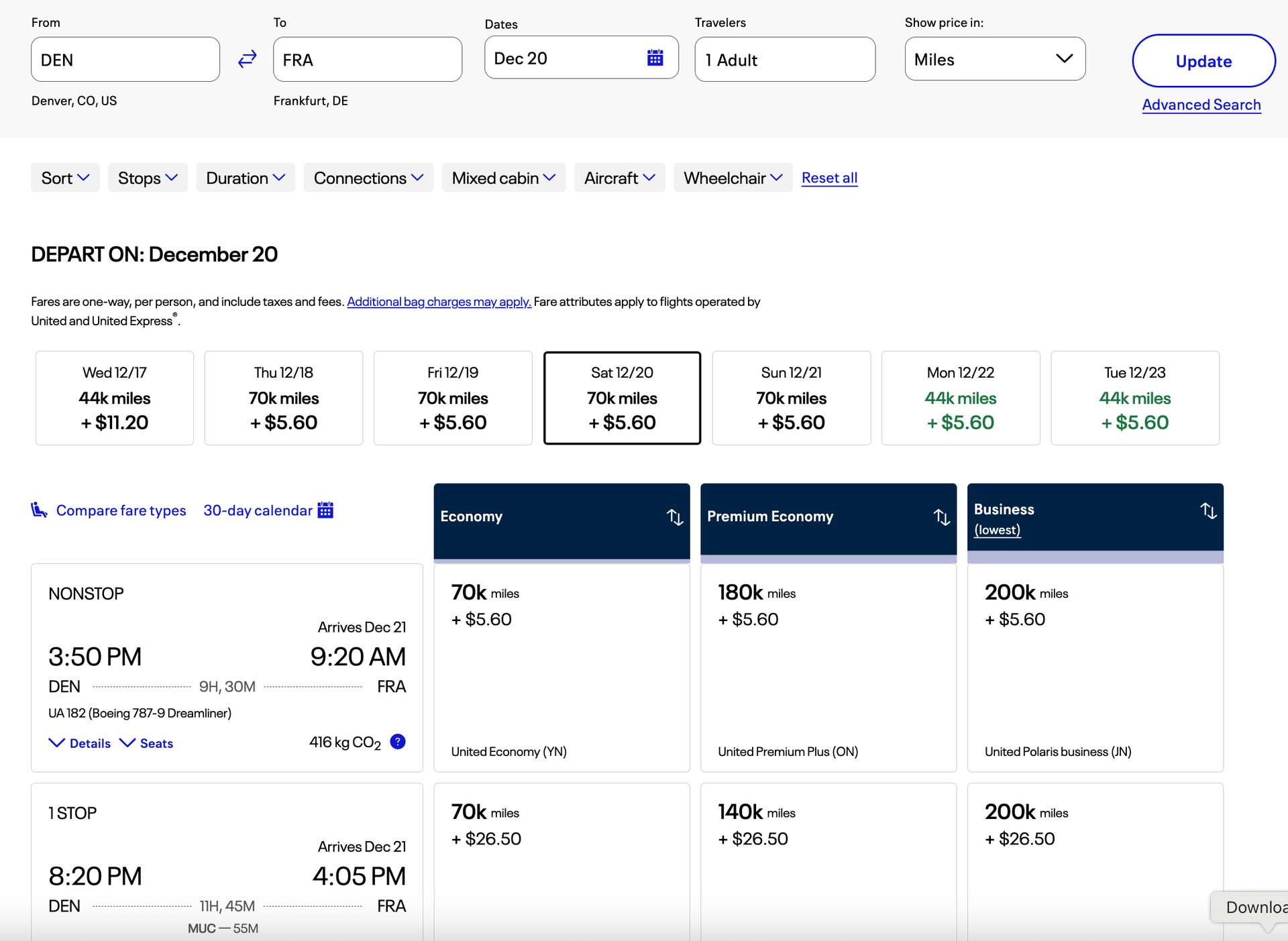The image size is (1288, 941).
Task: Click the CO2 emissions help question mark
Action: point(397,741)
